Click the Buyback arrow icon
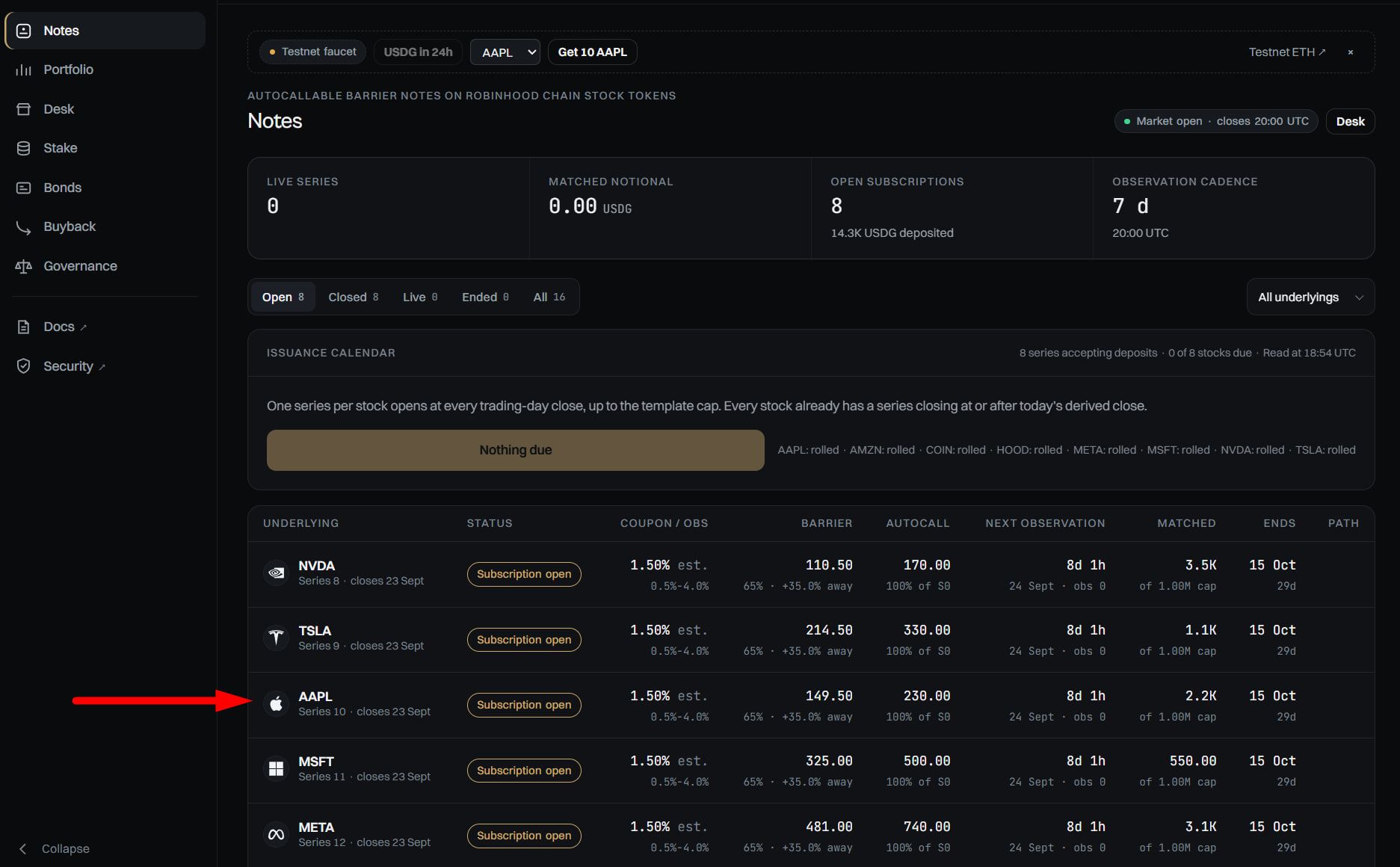Screen dimensions: 1400x867 point(24,227)
